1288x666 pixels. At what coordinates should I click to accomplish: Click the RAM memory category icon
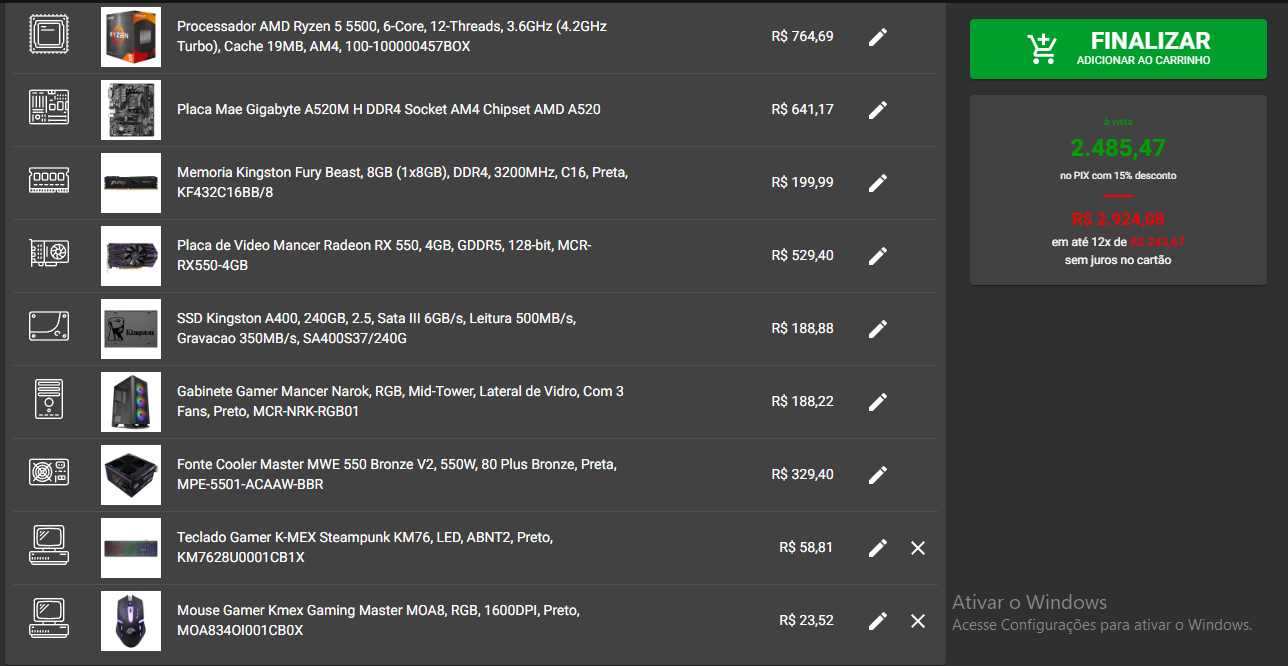pos(49,182)
